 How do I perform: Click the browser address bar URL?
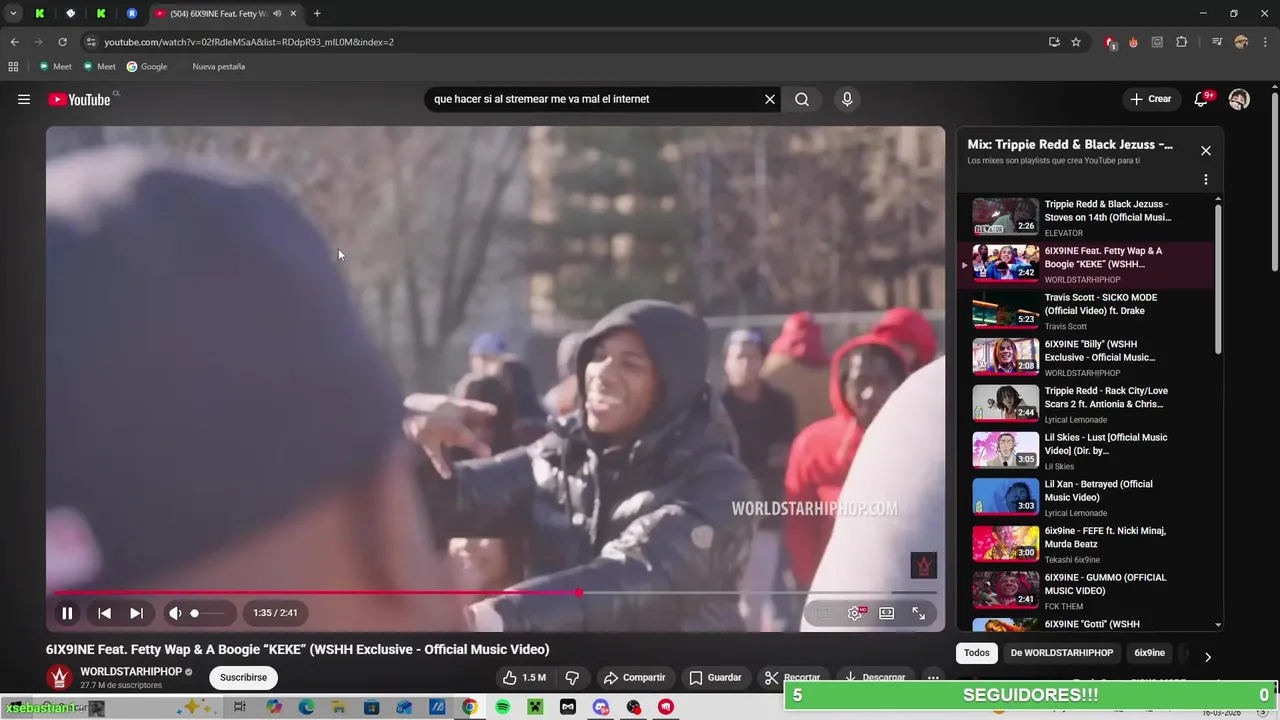pyautogui.click(x=249, y=42)
